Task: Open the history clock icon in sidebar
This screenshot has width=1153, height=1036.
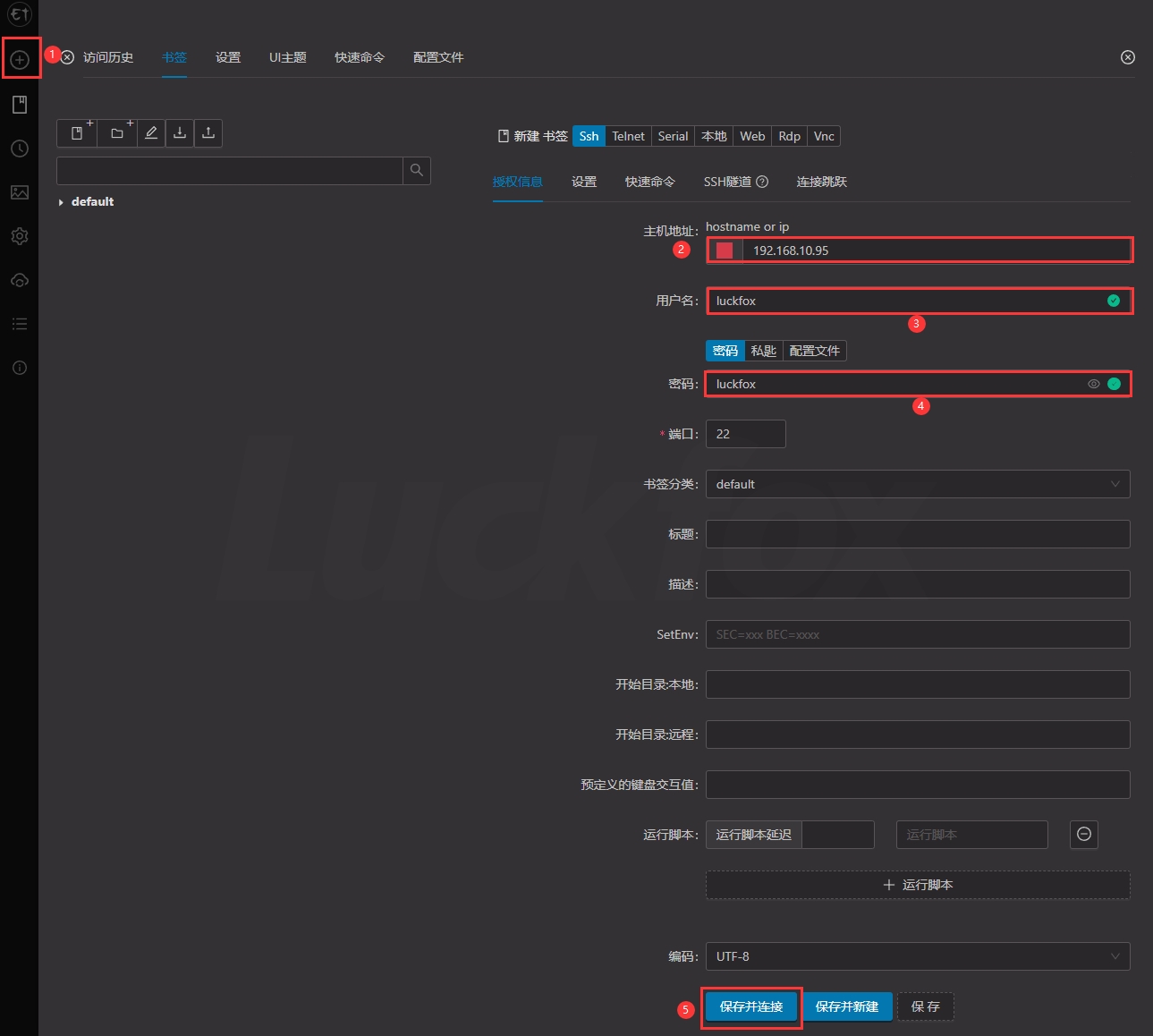Action: (x=20, y=149)
